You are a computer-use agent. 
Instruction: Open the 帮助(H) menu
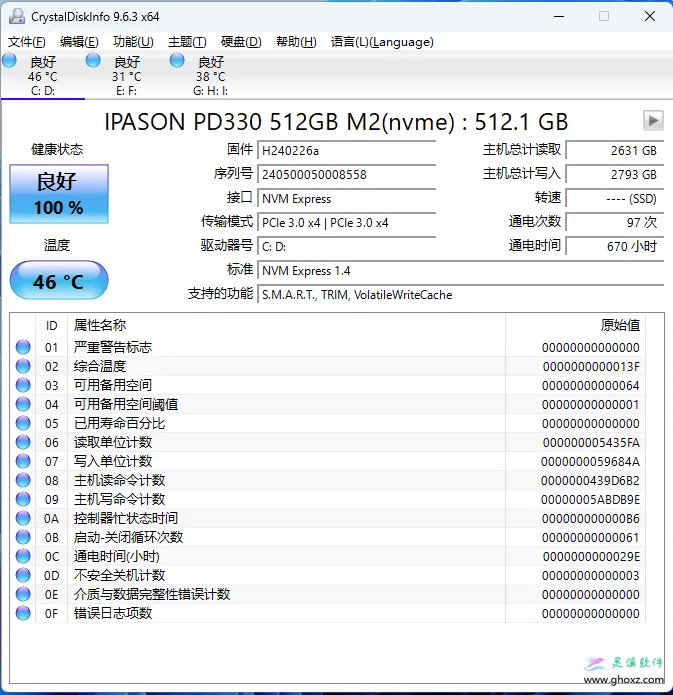(296, 42)
